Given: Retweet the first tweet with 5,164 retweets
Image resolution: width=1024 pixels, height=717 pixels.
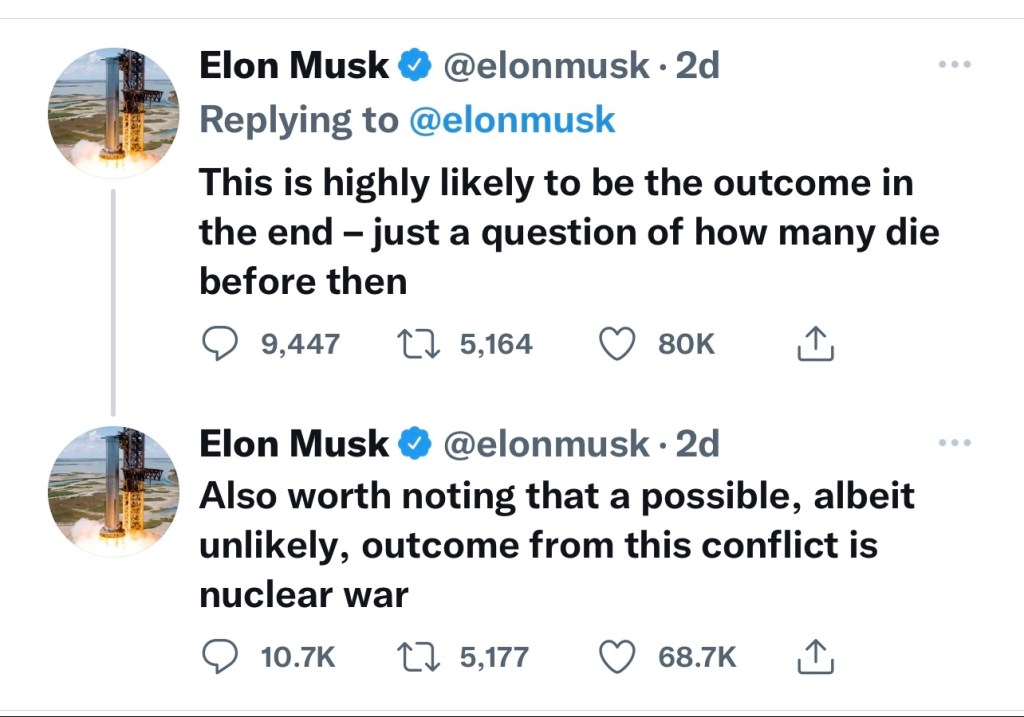Looking at the screenshot, I should point(414,344).
